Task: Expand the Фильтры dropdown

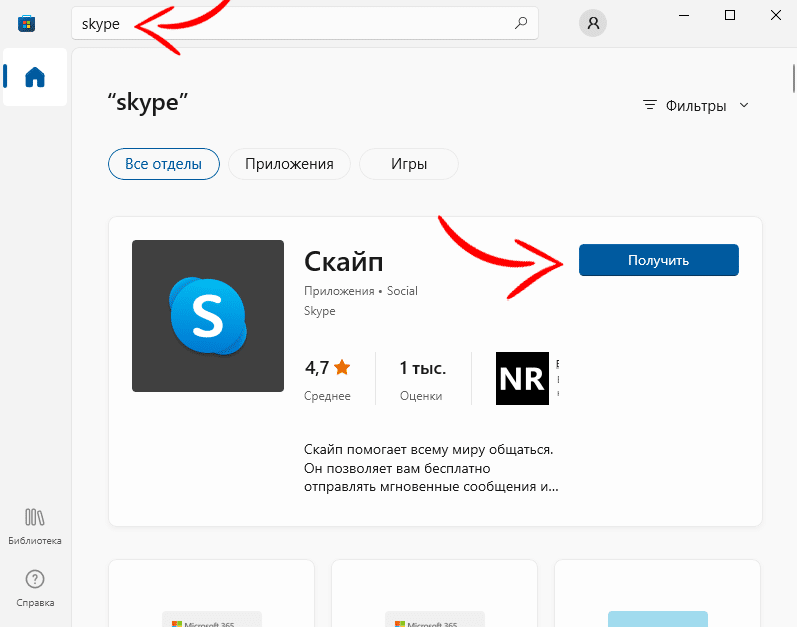Action: tap(696, 105)
